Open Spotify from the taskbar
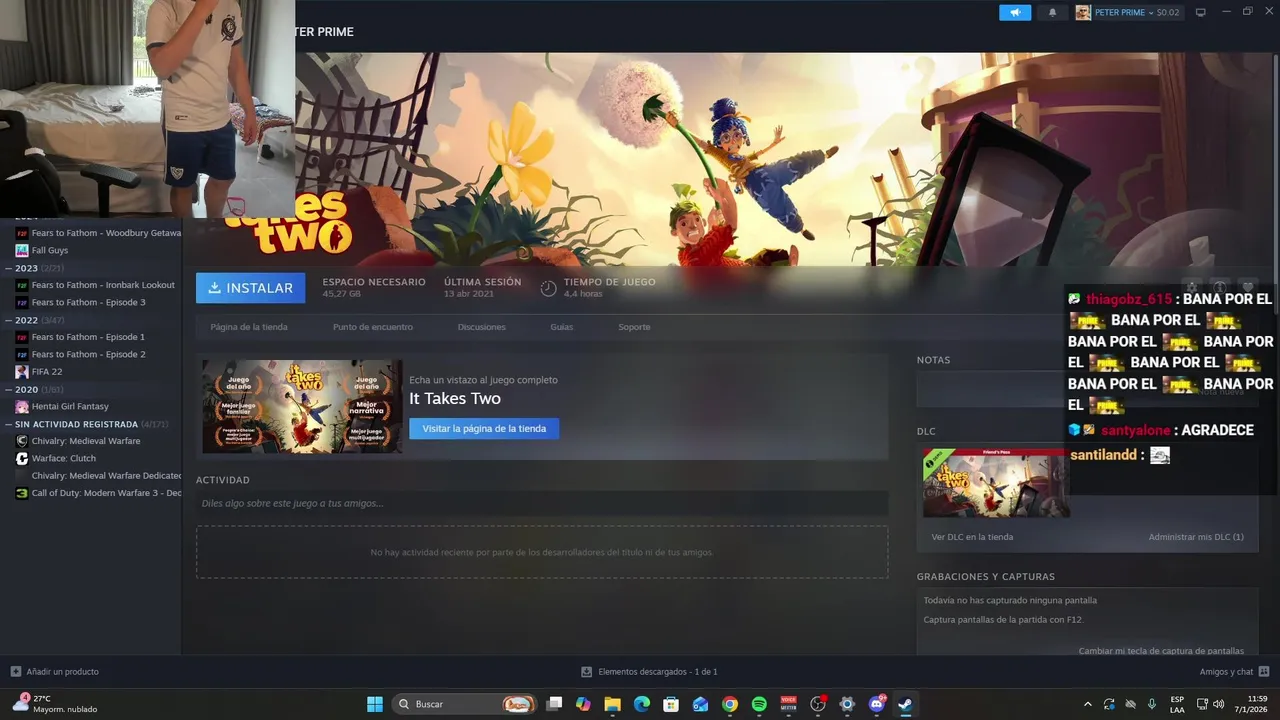 [759, 704]
